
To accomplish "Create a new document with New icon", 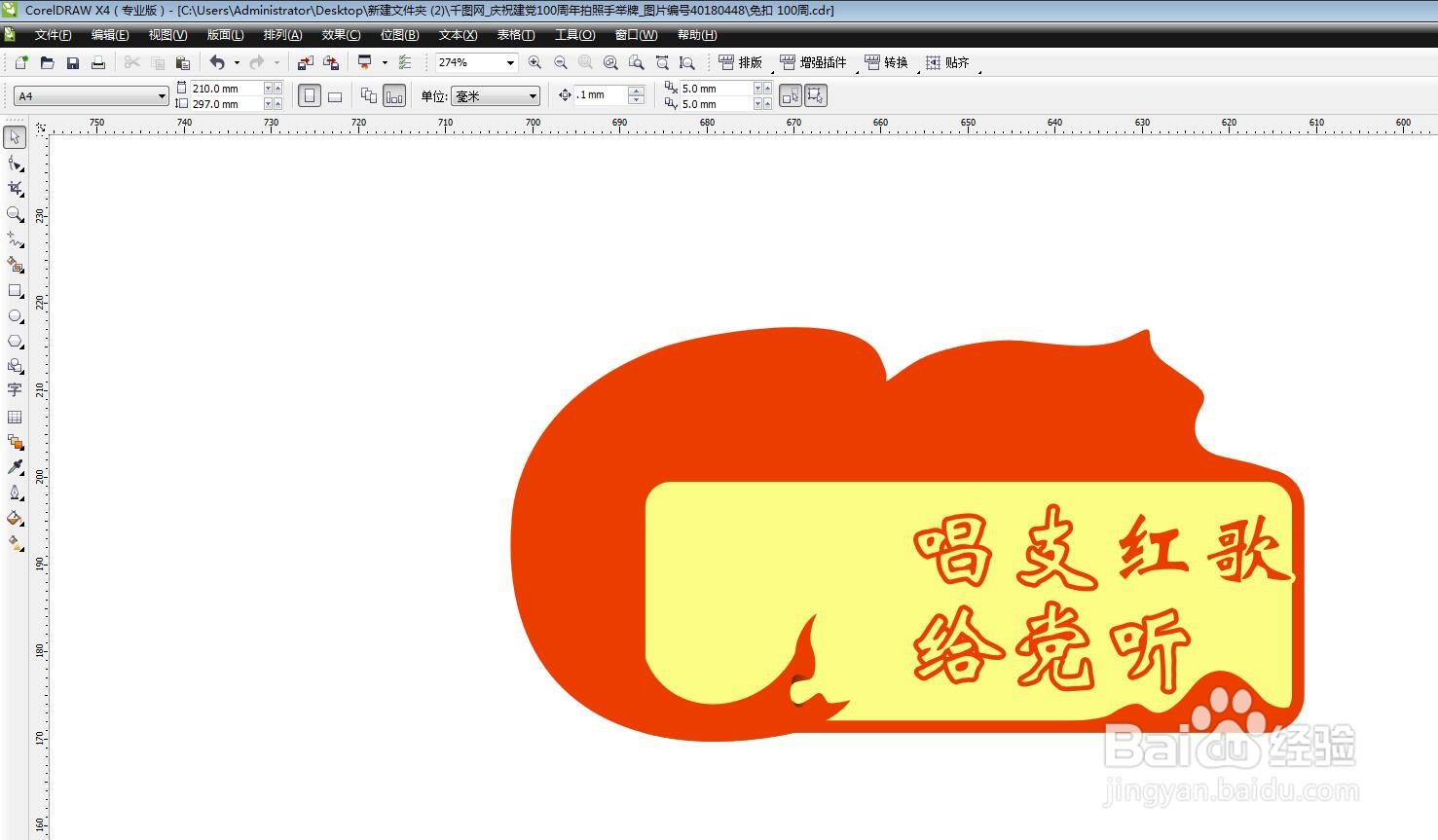I will [21, 62].
